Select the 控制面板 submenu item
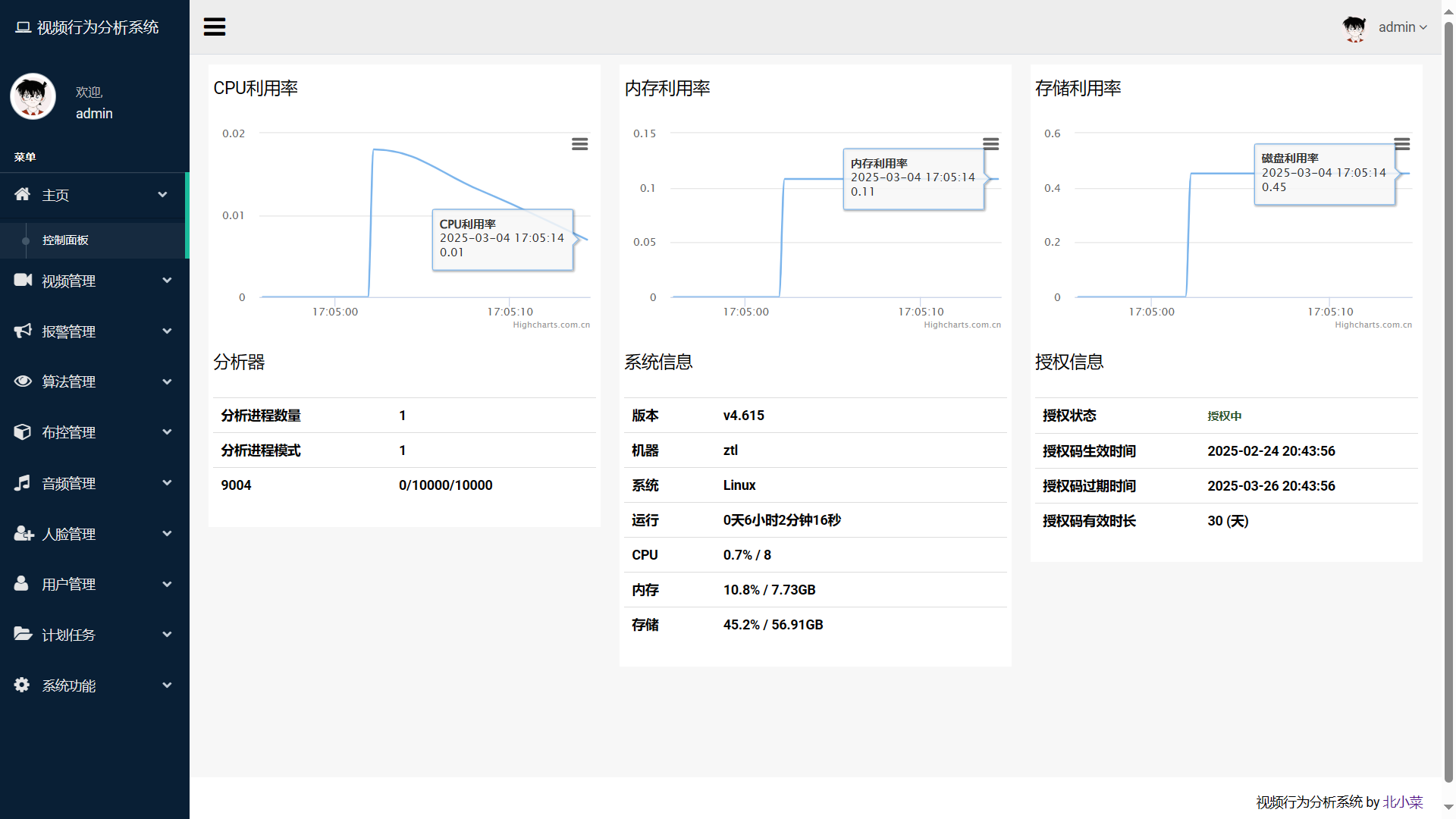The width and height of the screenshot is (1456, 819). (65, 240)
